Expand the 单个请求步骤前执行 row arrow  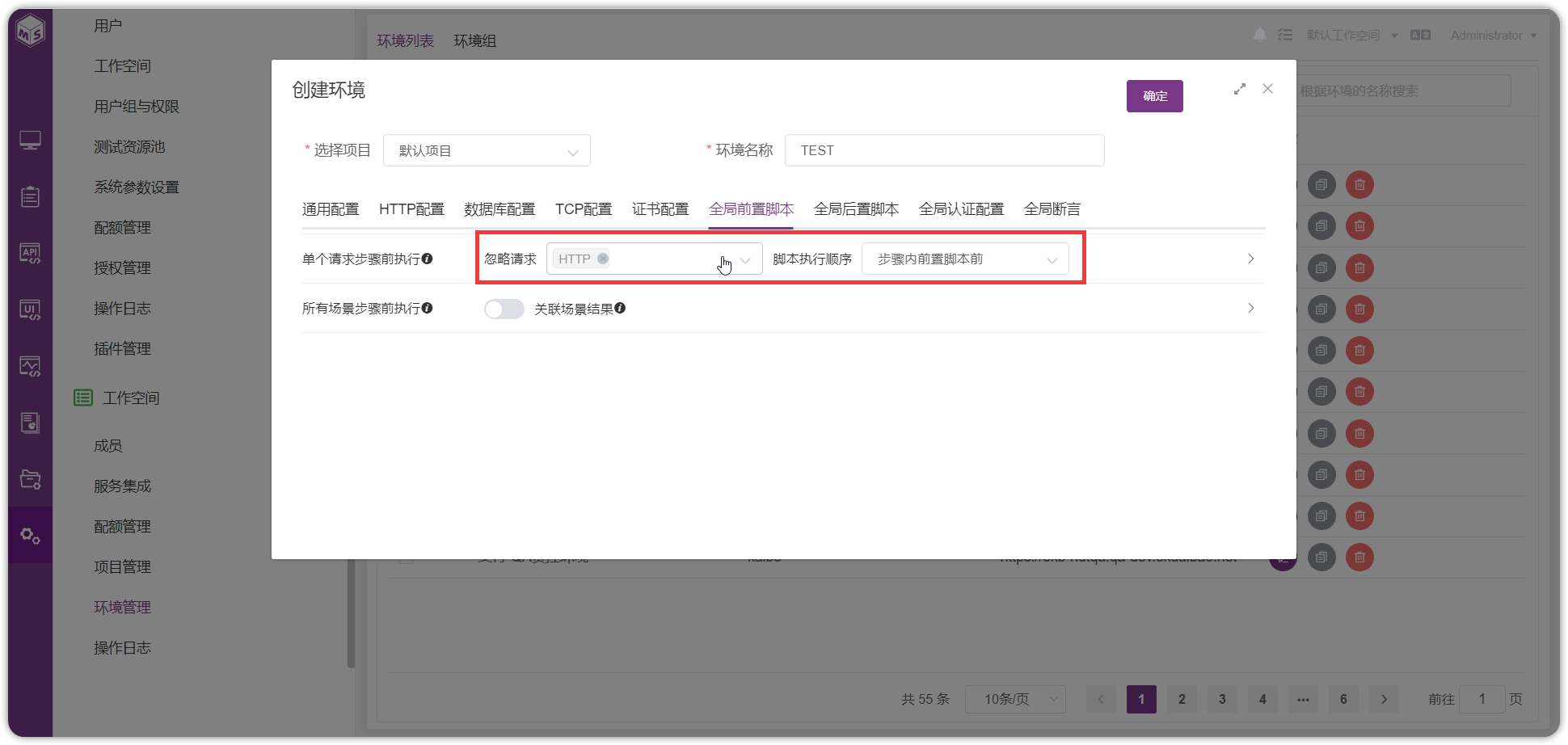click(x=1250, y=259)
